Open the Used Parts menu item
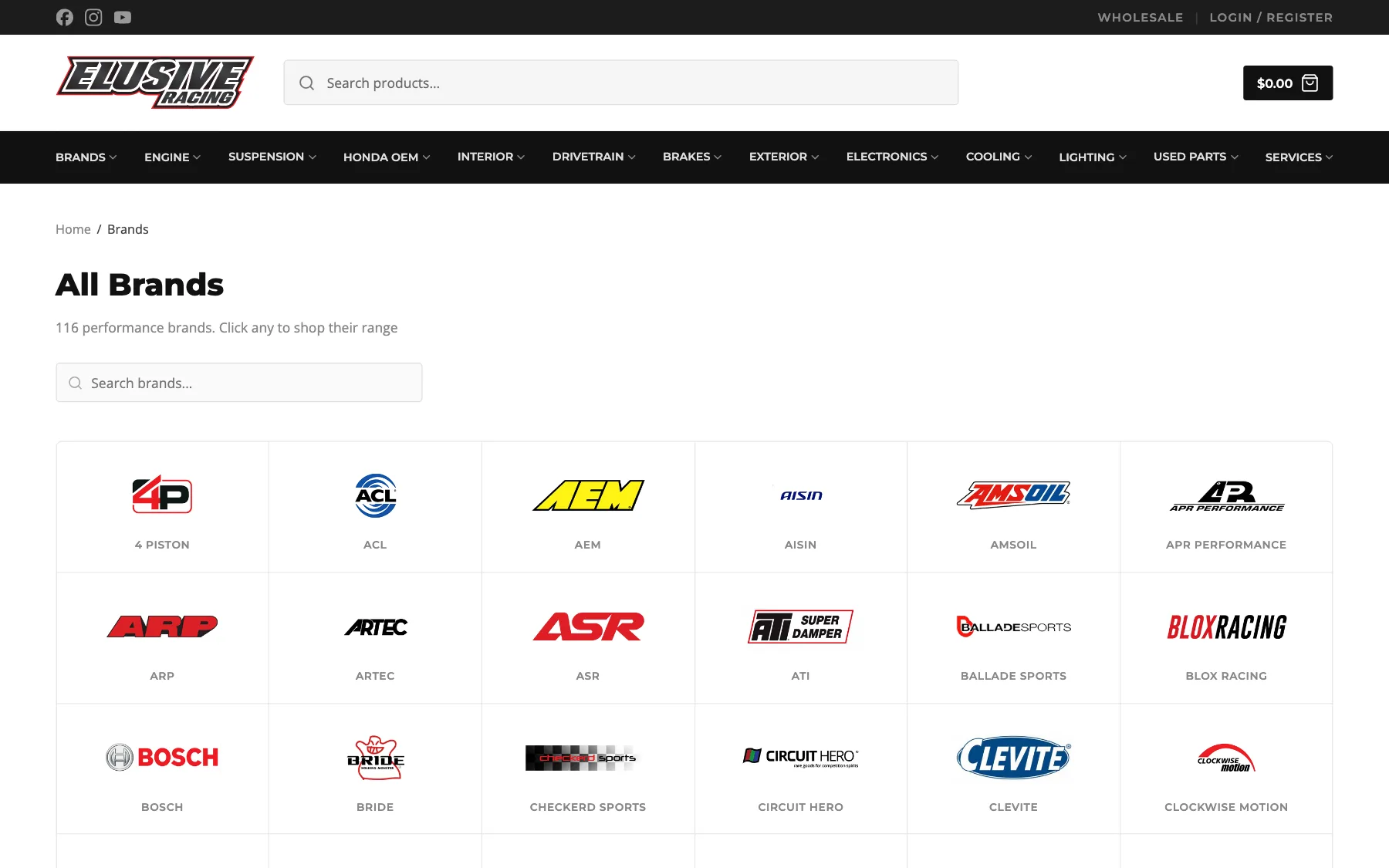 point(1195,157)
